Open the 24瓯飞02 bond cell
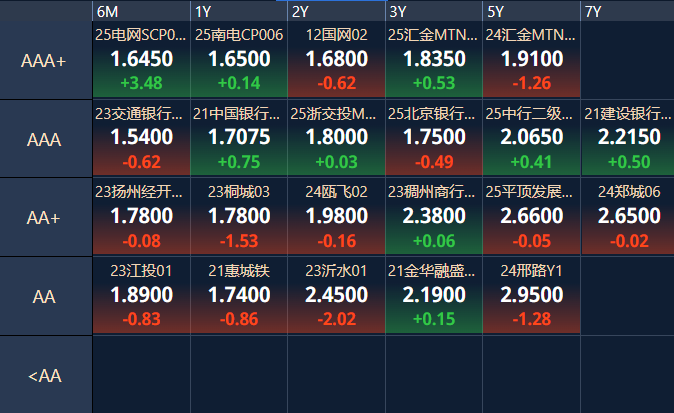This screenshot has height=413, width=674. point(337,218)
